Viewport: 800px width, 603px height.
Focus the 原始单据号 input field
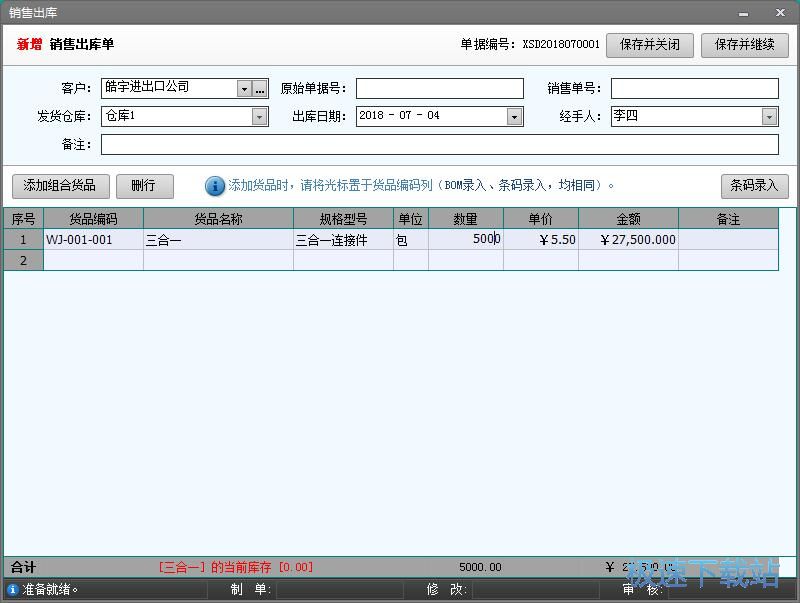439,88
